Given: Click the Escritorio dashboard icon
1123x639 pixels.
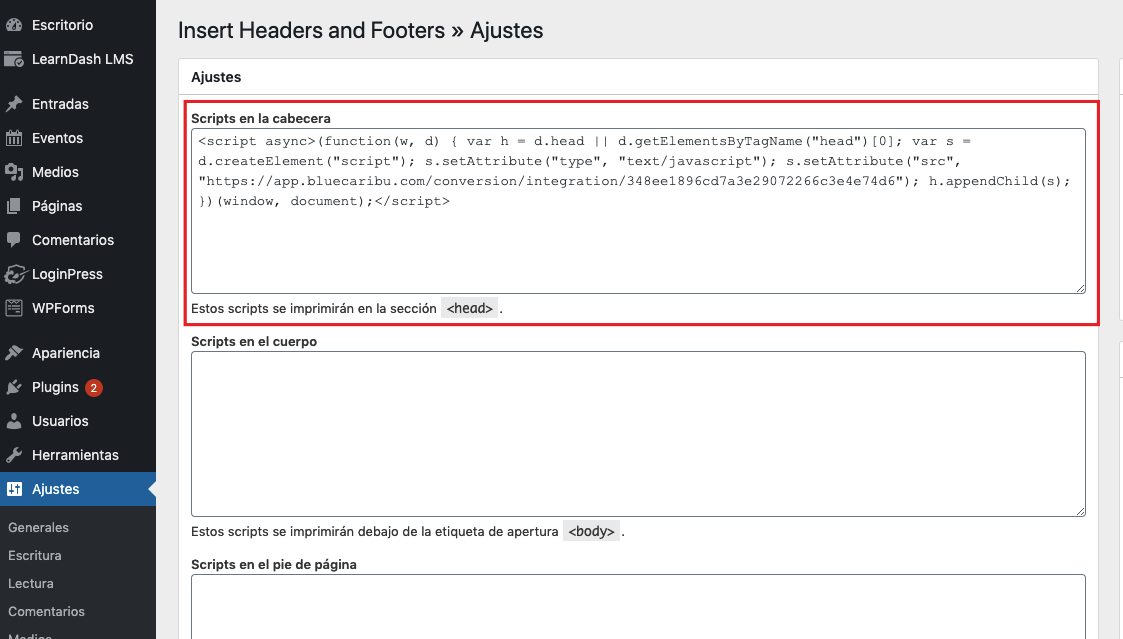Looking at the screenshot, I should (x=14, y=25).
